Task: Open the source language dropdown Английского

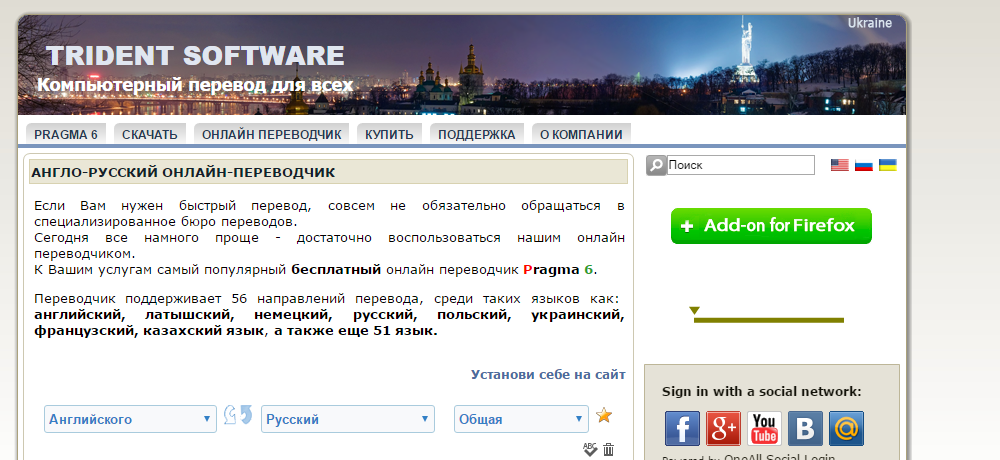Action: pos(131,419)
